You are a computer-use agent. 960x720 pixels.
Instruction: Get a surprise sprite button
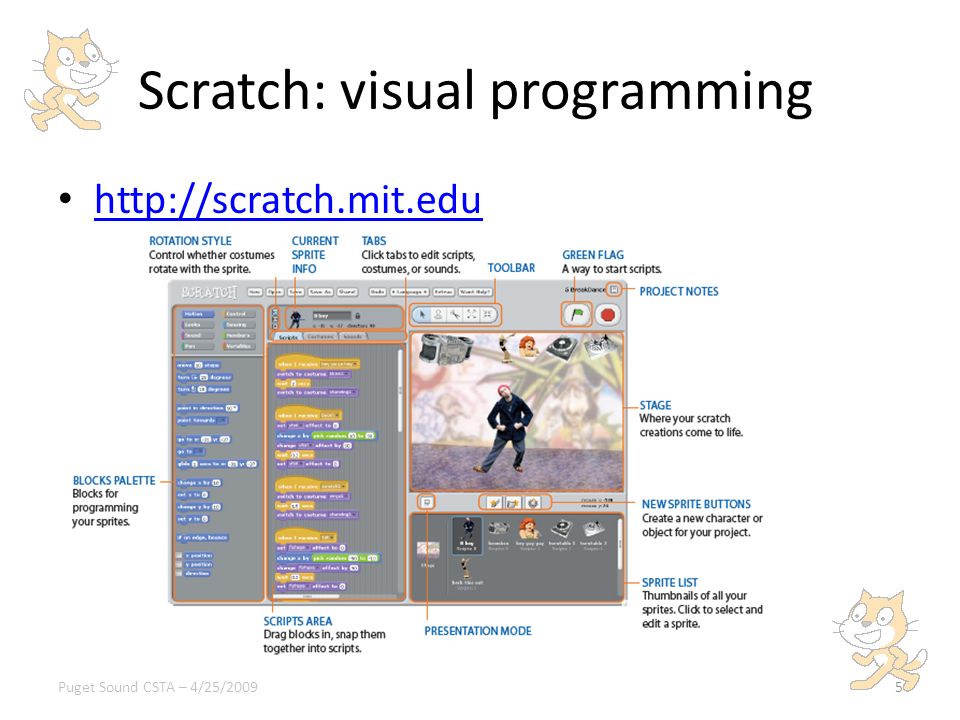click(533, 502)
